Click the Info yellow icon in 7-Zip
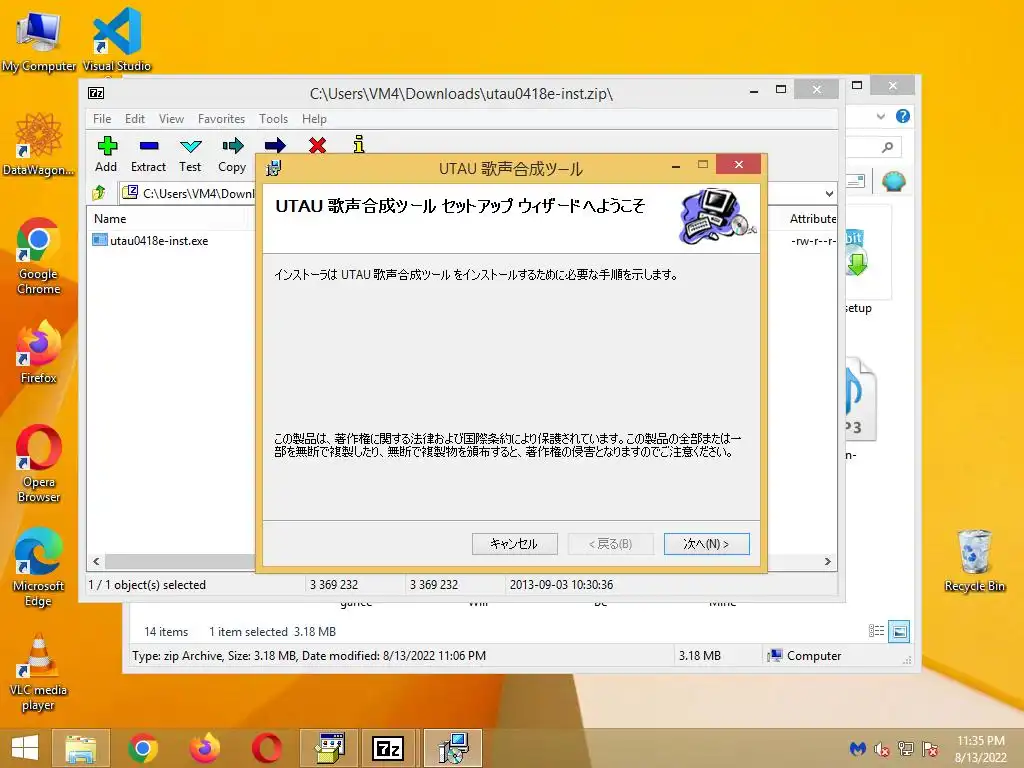The width and height of the screenshot is (1024, 768). [x=359, y=144]
